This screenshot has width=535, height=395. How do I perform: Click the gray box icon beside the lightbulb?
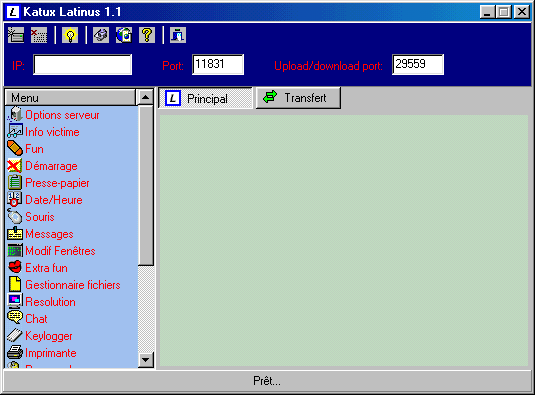click(x=101, y=35)
